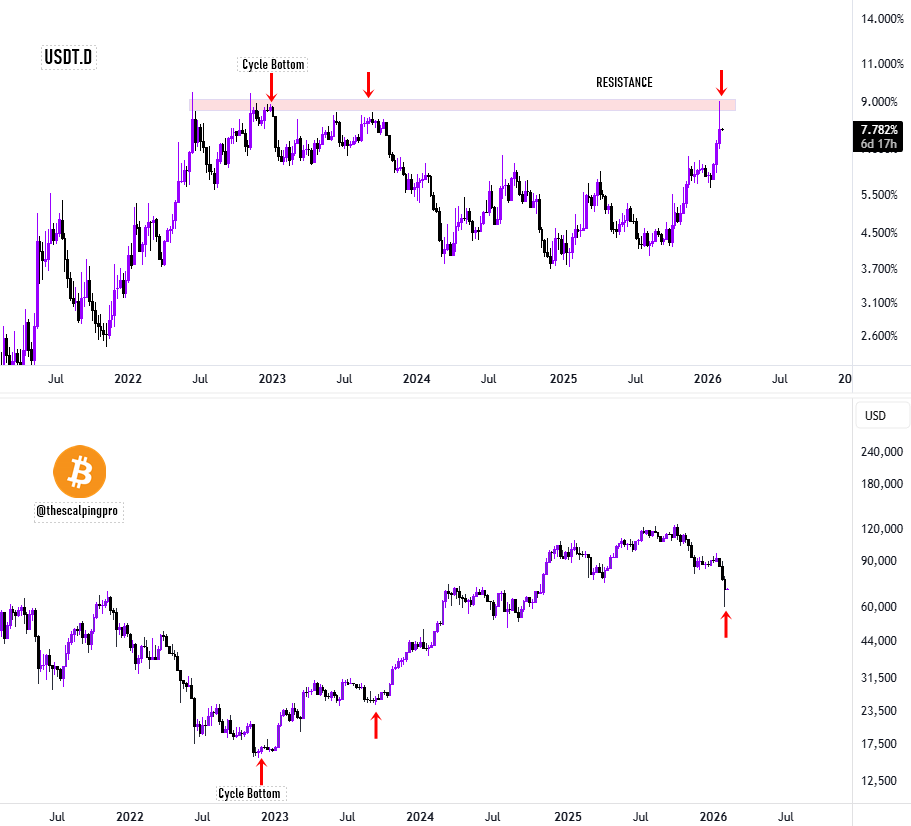Select the middle red up arrow on Bitcoin chart
Image resolution: width=911 pixels, height=826 pixels.
tap(376, 724)
